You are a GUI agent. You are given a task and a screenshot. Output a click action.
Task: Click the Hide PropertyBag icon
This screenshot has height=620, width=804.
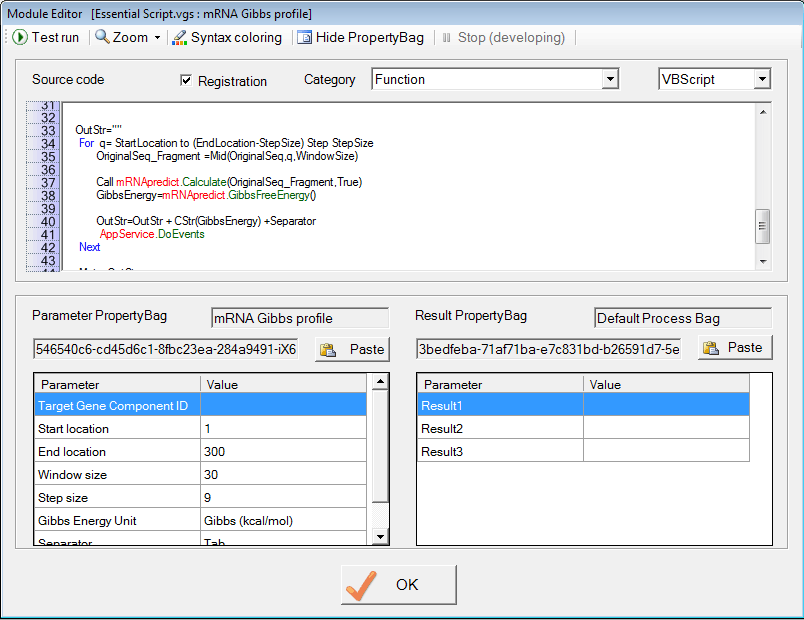305,37
